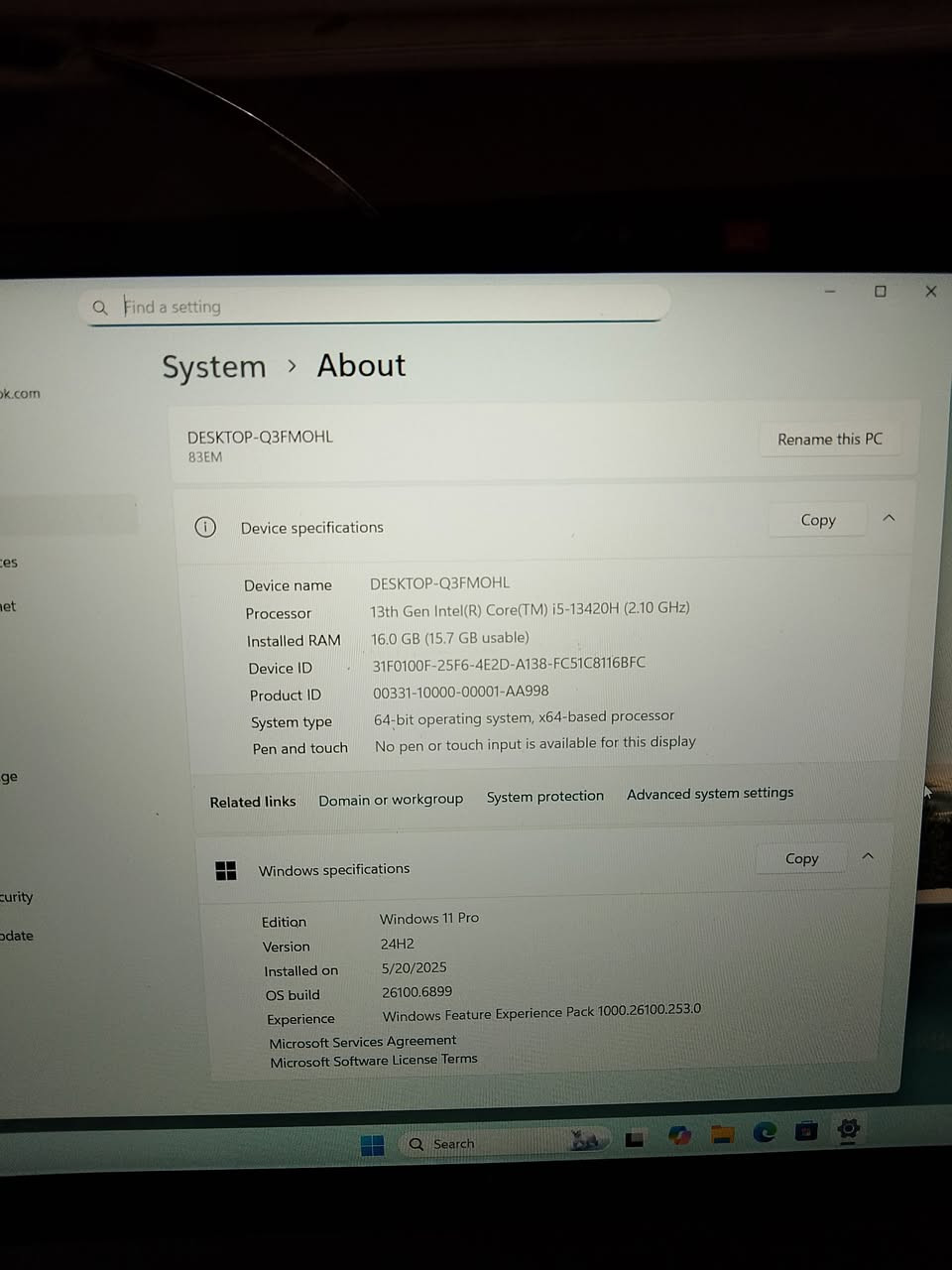The image size is (952, 1270).
Task: Click the Find a setting search field
Action: pyautogui.click(x=377, y=306)
